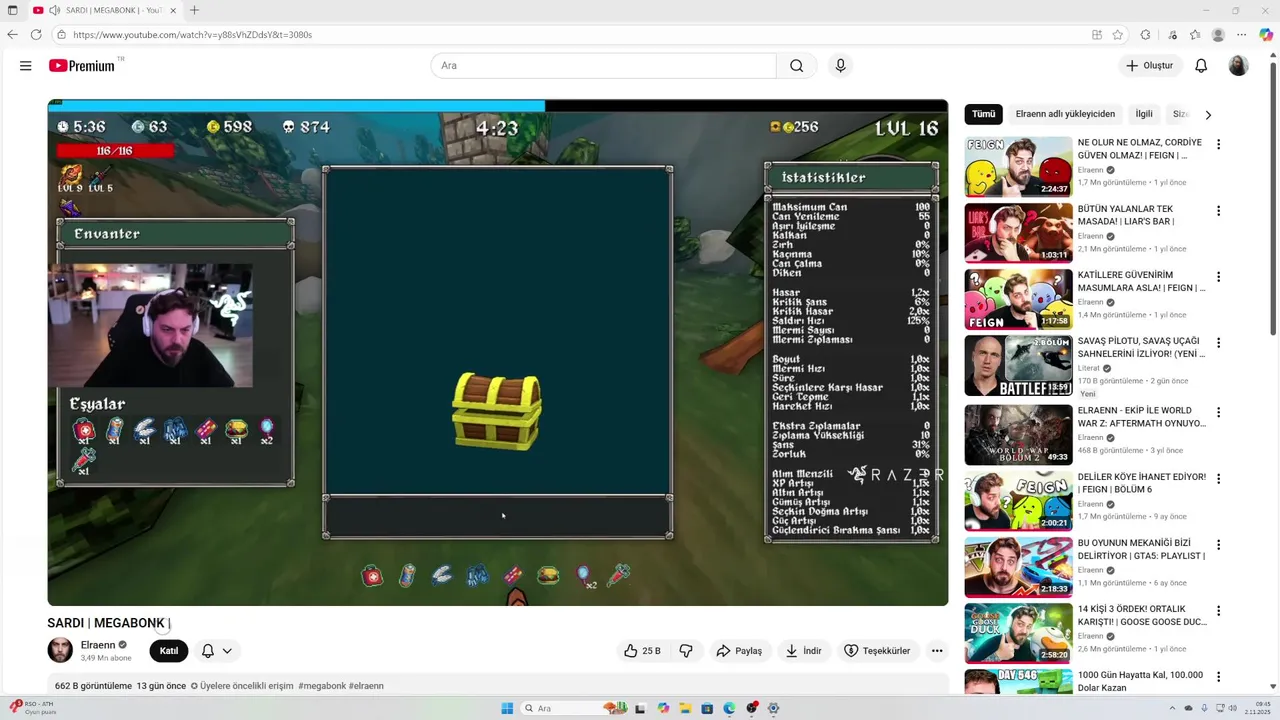Open options for the GTA5 Playlist video
The width and height of the screenshot is (1280, 720).
pyautogui.click(x=1218, y=545)
